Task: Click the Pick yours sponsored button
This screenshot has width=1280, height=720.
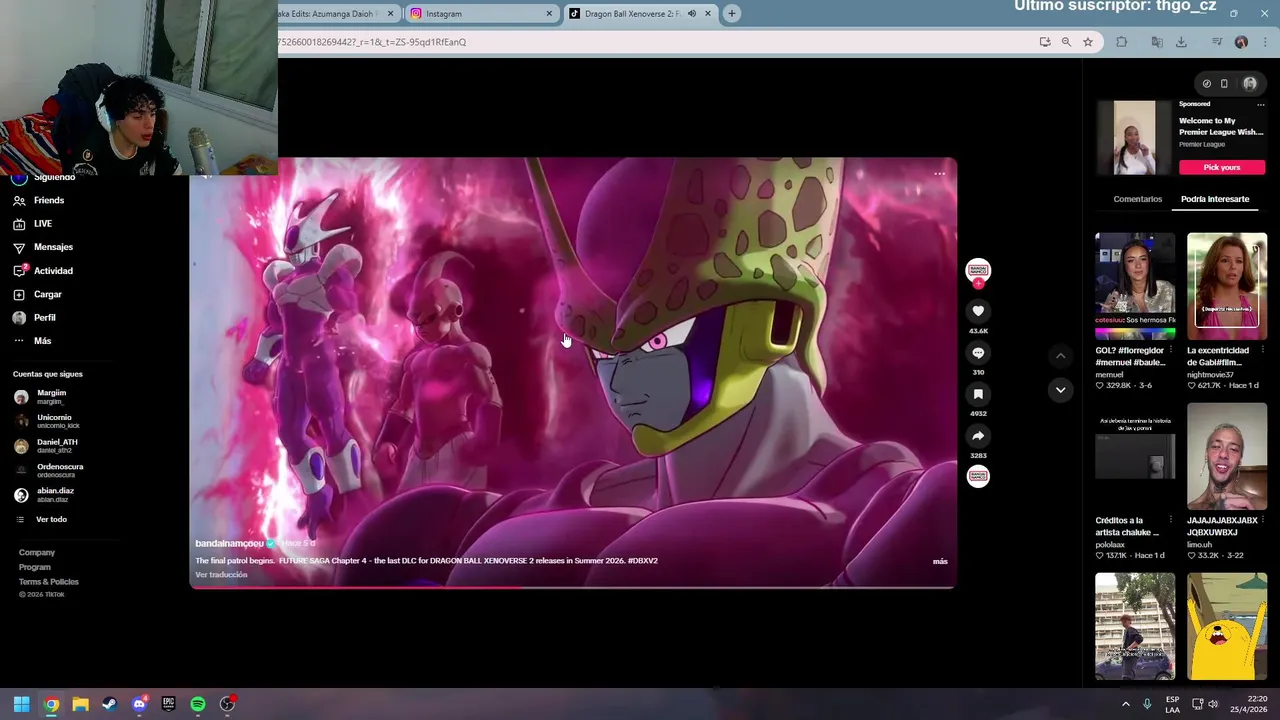Action: (1222, 167)
